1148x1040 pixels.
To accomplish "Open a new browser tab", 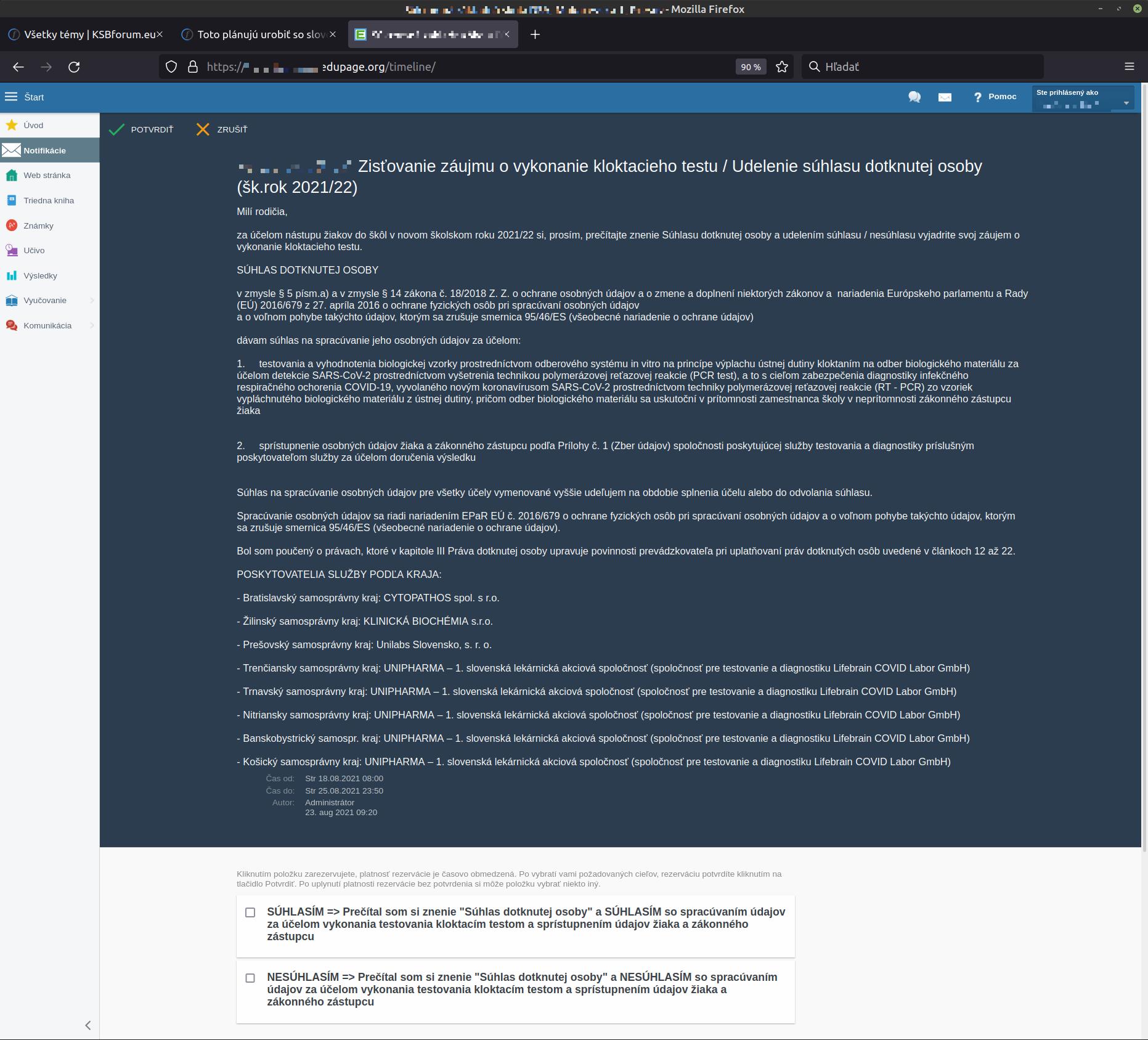I will pyautogui.click(x=535, y=35).
